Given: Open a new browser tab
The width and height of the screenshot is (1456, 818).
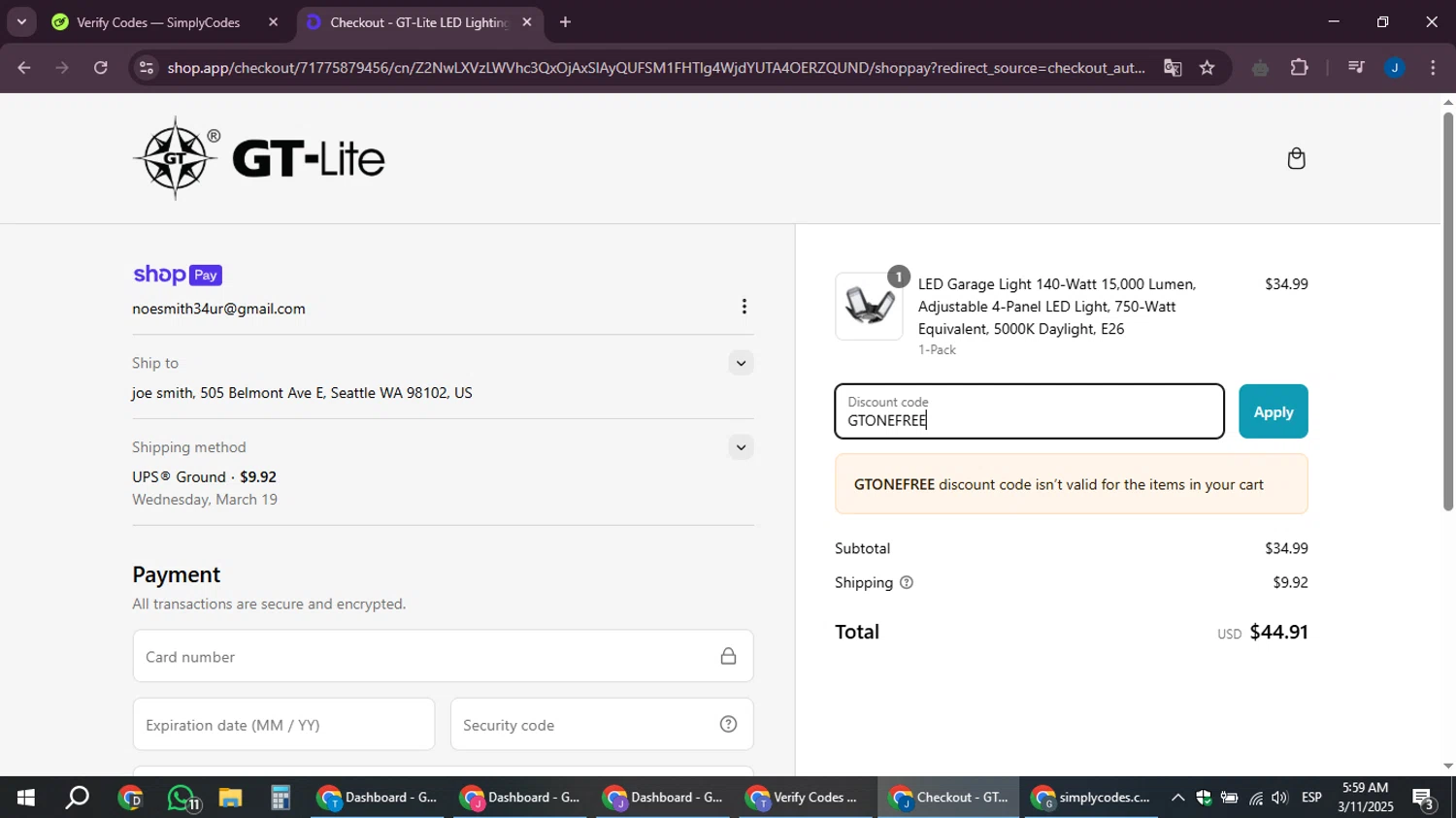Looking at the screenshot, I should [x=565, y=21].
